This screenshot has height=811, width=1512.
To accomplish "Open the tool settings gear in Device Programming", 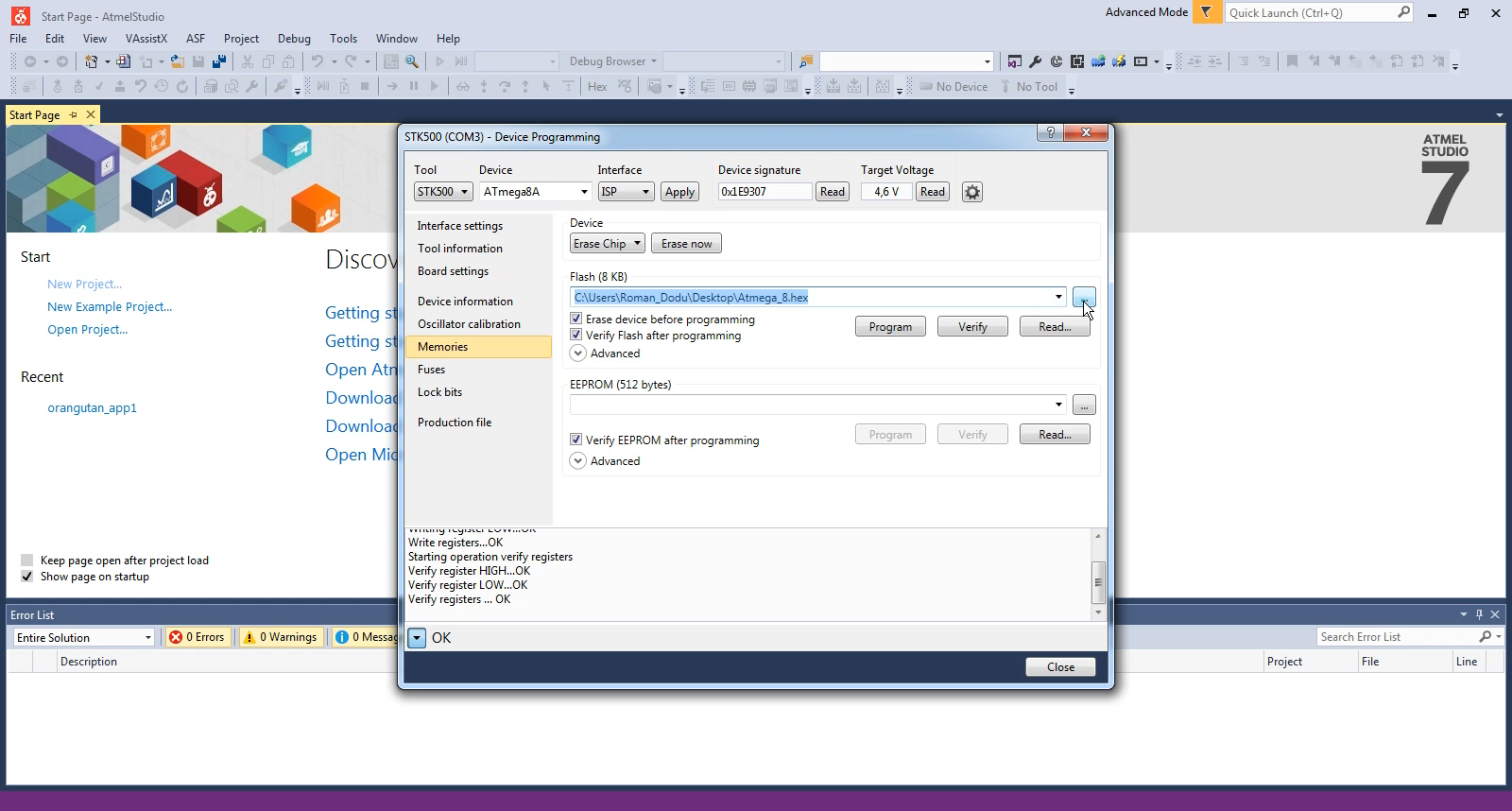I will tap(972, 192).
